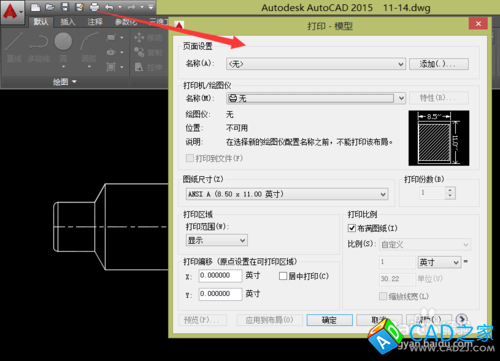The width and height of the screenshot is (500, 361).
Task: Open the 图纸尺寸 ANSI A dropdown
Action: coord(287,194)
